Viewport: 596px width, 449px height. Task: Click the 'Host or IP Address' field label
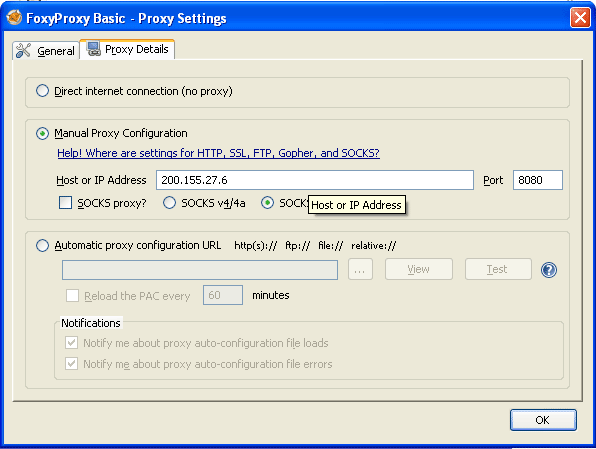pos(101,180)
